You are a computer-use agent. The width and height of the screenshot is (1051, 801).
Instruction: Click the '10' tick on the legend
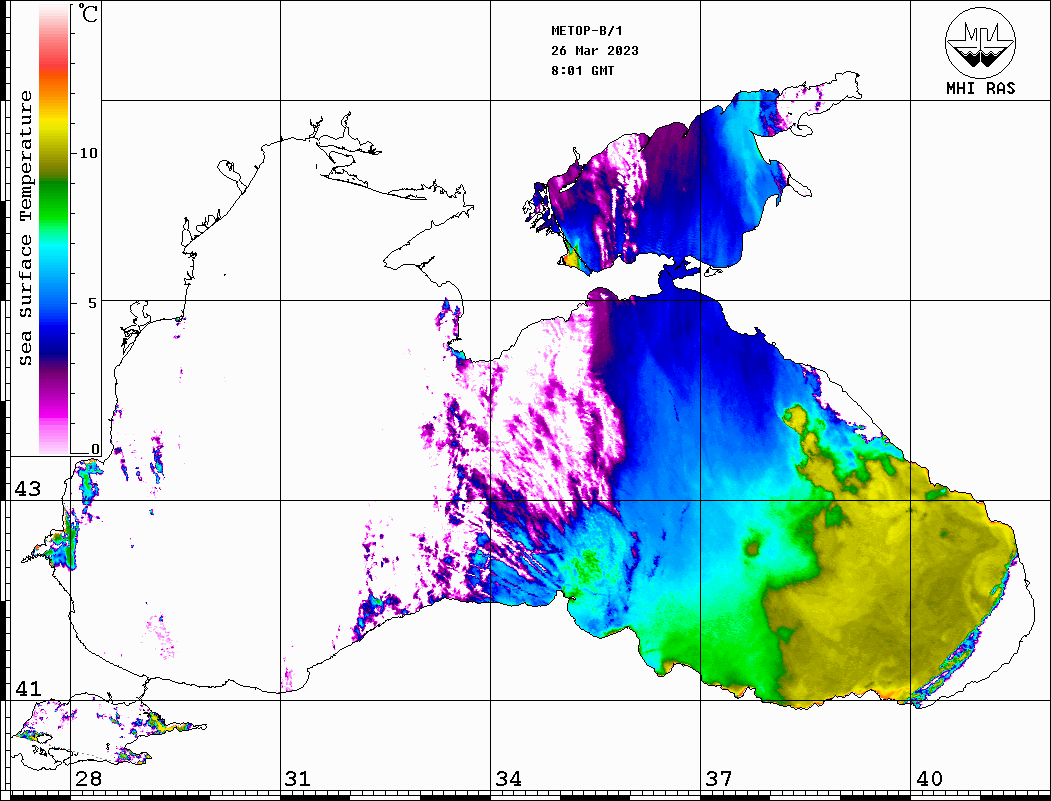[88, 153]
